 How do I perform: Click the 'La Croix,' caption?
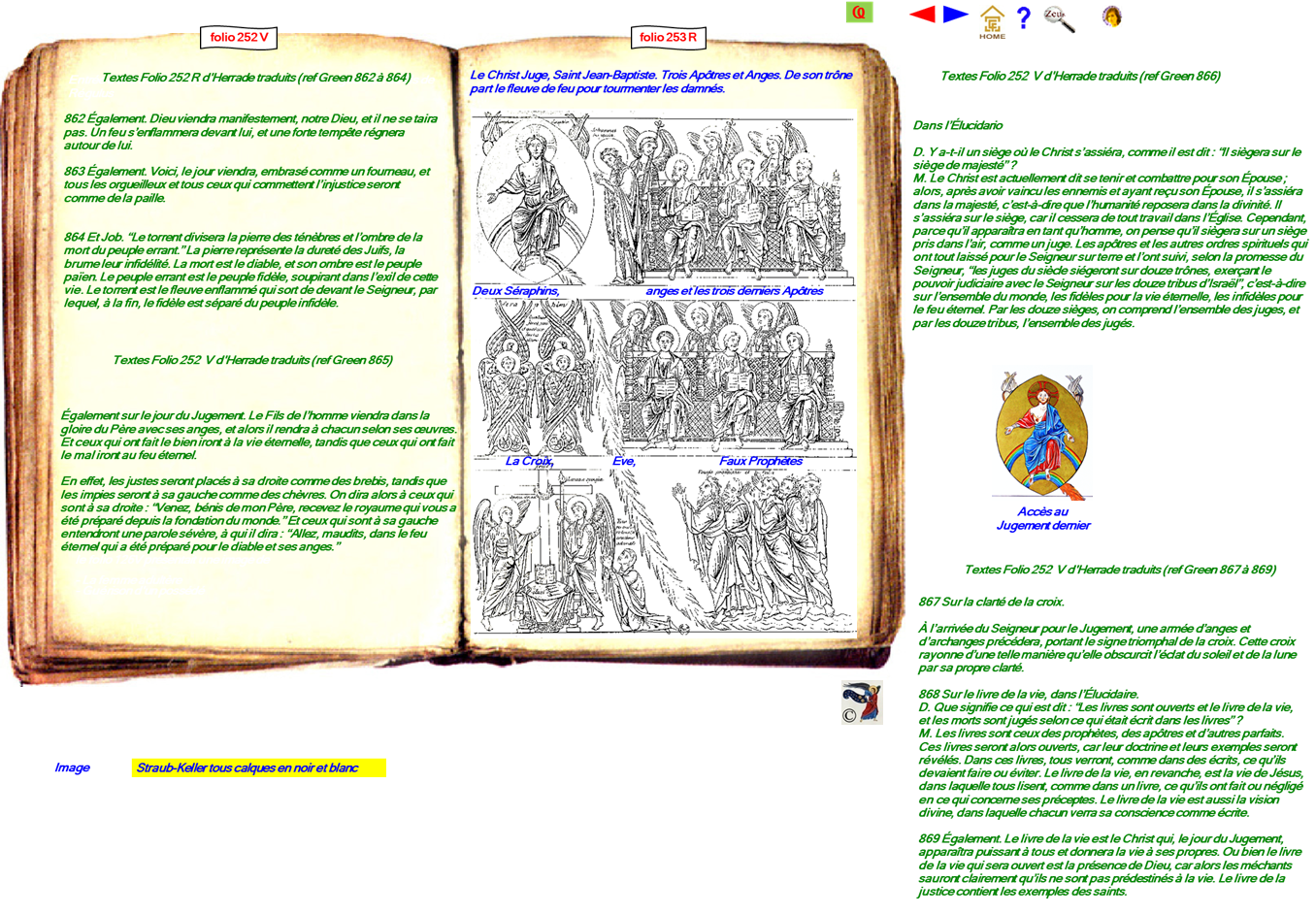529,461
